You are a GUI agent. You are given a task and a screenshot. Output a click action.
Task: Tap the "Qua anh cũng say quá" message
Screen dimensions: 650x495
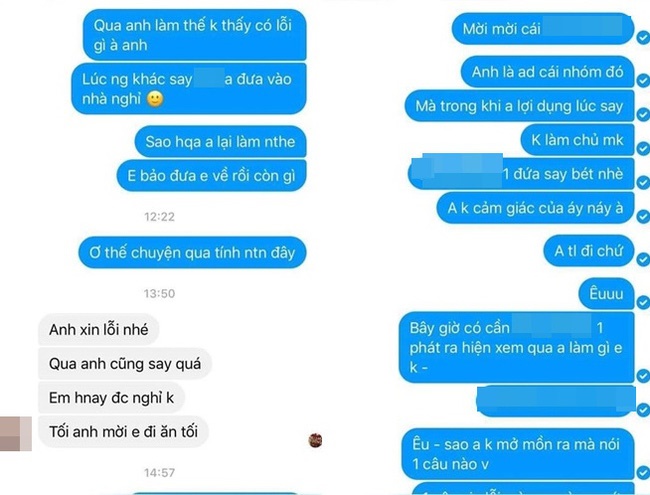pos(125,364)
